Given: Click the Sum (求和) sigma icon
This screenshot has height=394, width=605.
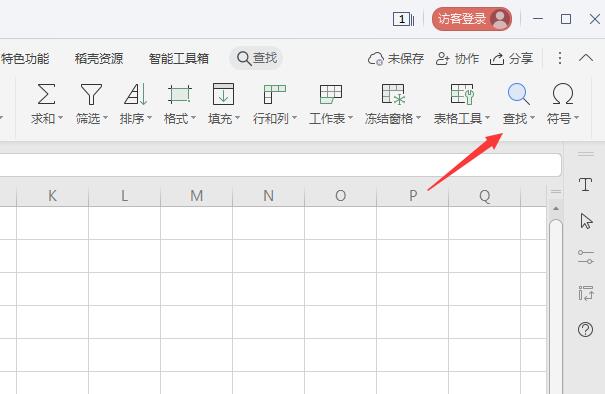Looking at the screenshot, I should coord(46,94).
